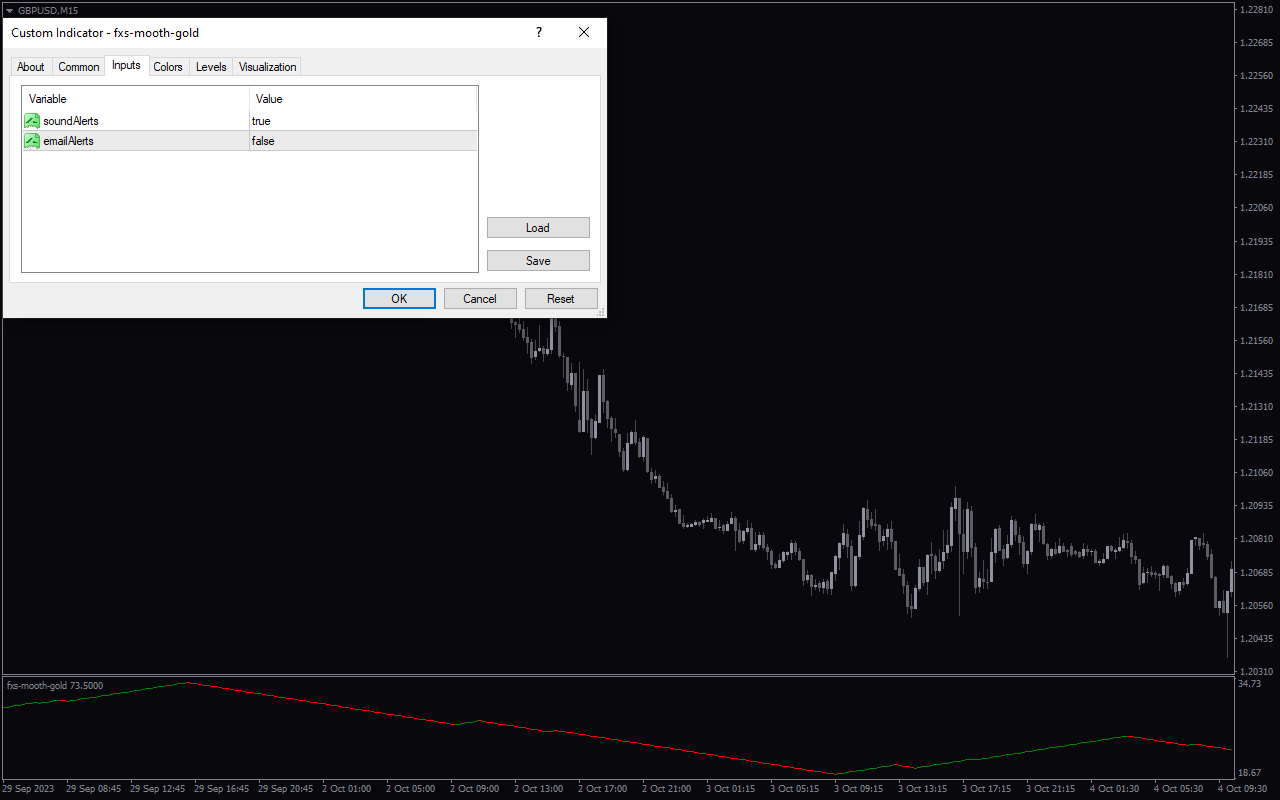Click price level 1.20560 on scale
Image resolution: width=1280 pixels, height=800 pixels.
click(x=1256, y=606)
